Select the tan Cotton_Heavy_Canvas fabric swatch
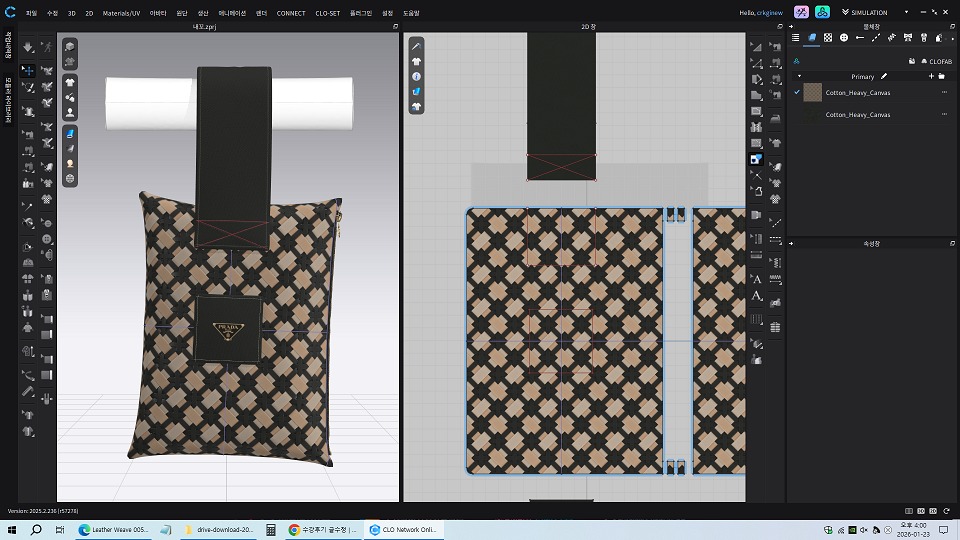The width and height of the screenshot is (960, 540). 814,92
